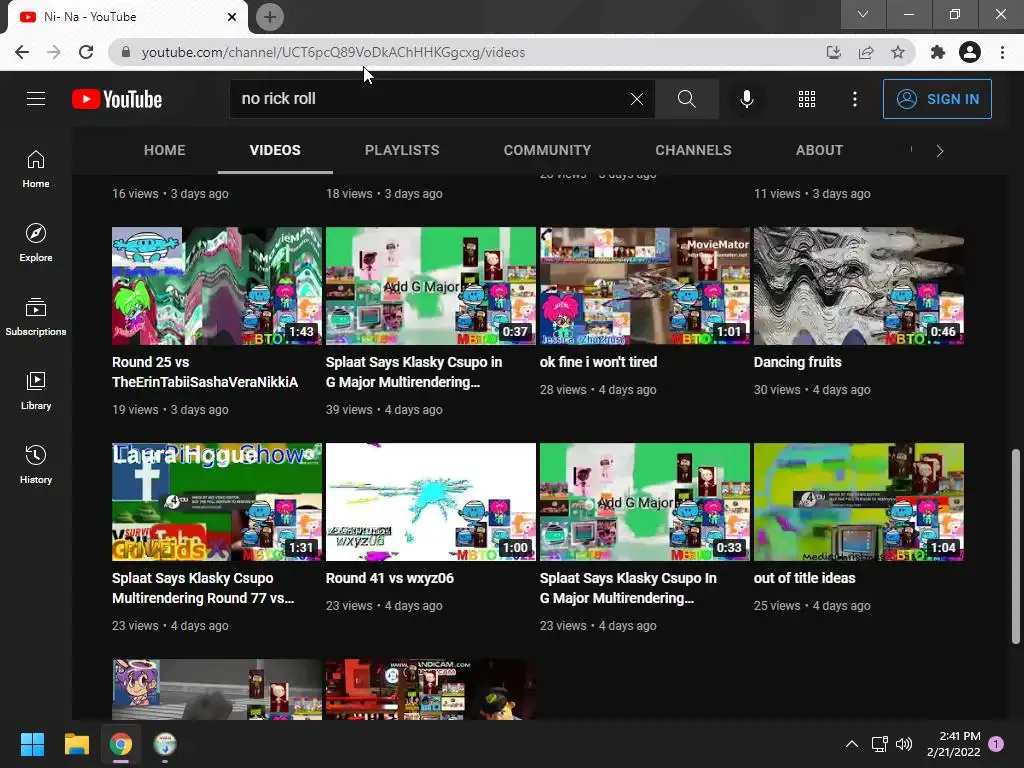Go forward with the browser forward arrow

(54, 52)
